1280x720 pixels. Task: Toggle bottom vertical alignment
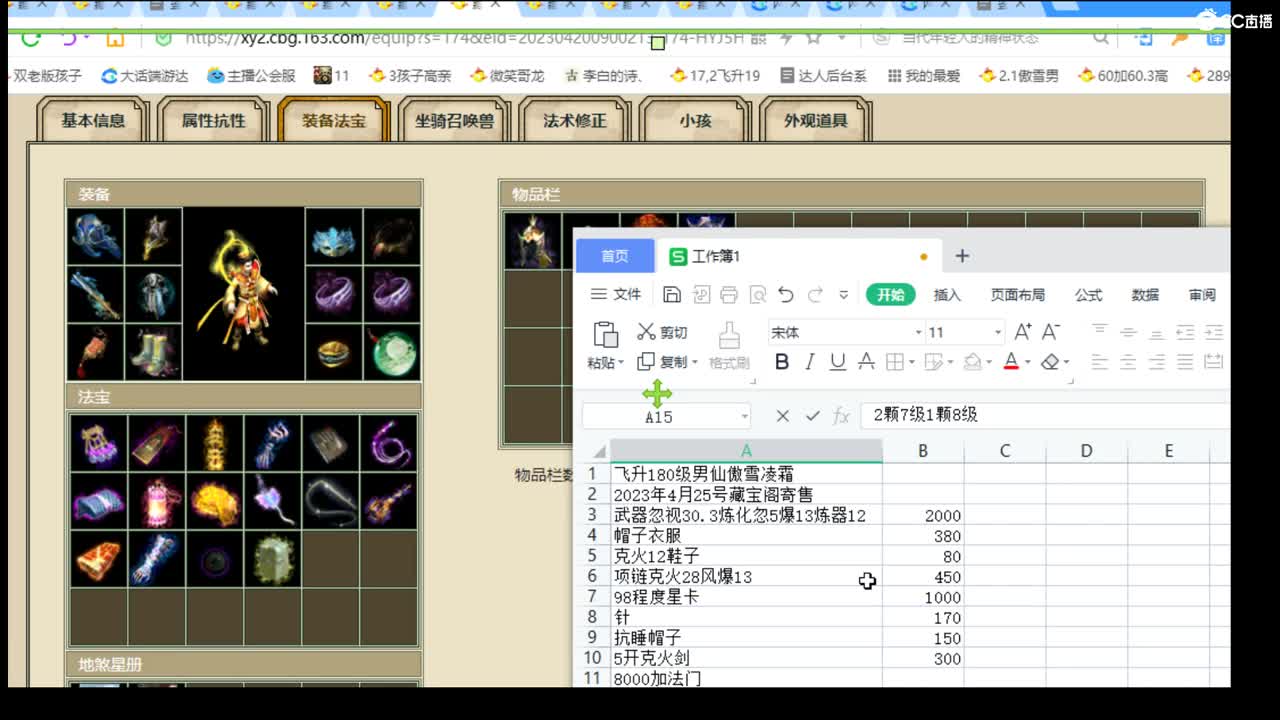[1156, 332]
